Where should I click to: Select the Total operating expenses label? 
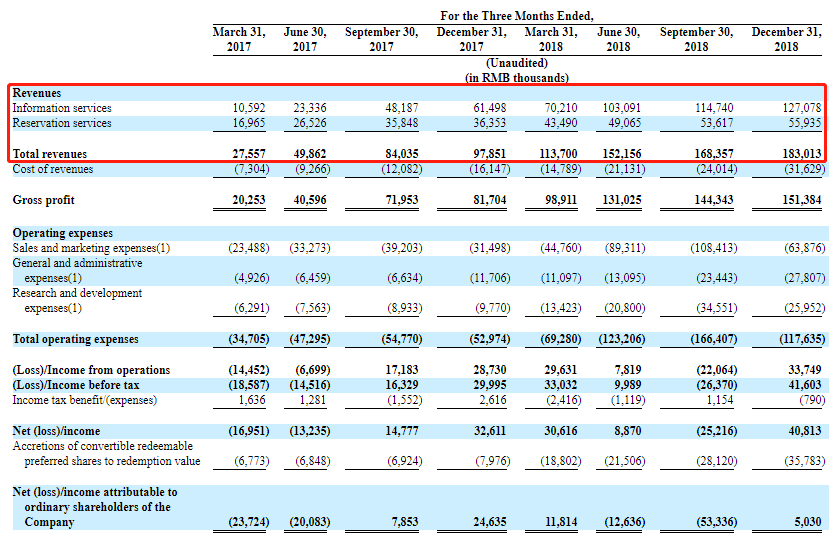[x=76, y=339]
